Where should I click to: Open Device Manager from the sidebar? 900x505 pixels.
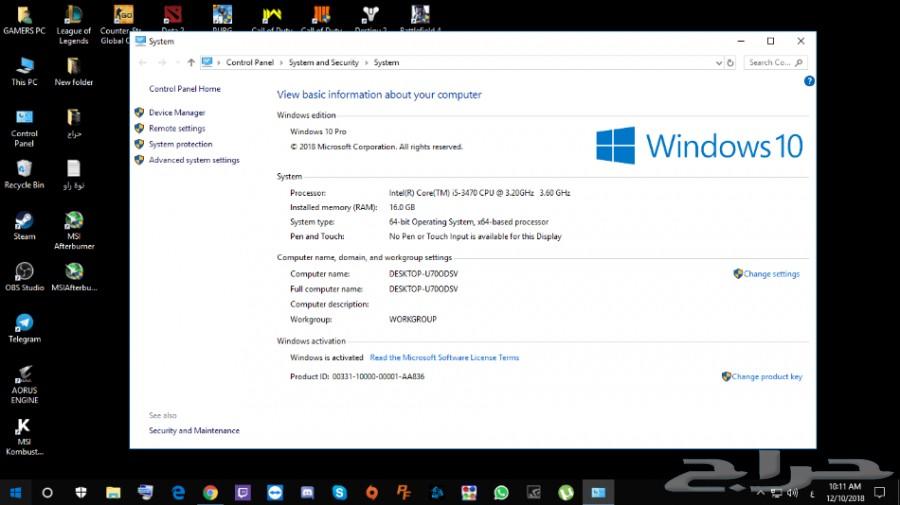tap(176, 112)
